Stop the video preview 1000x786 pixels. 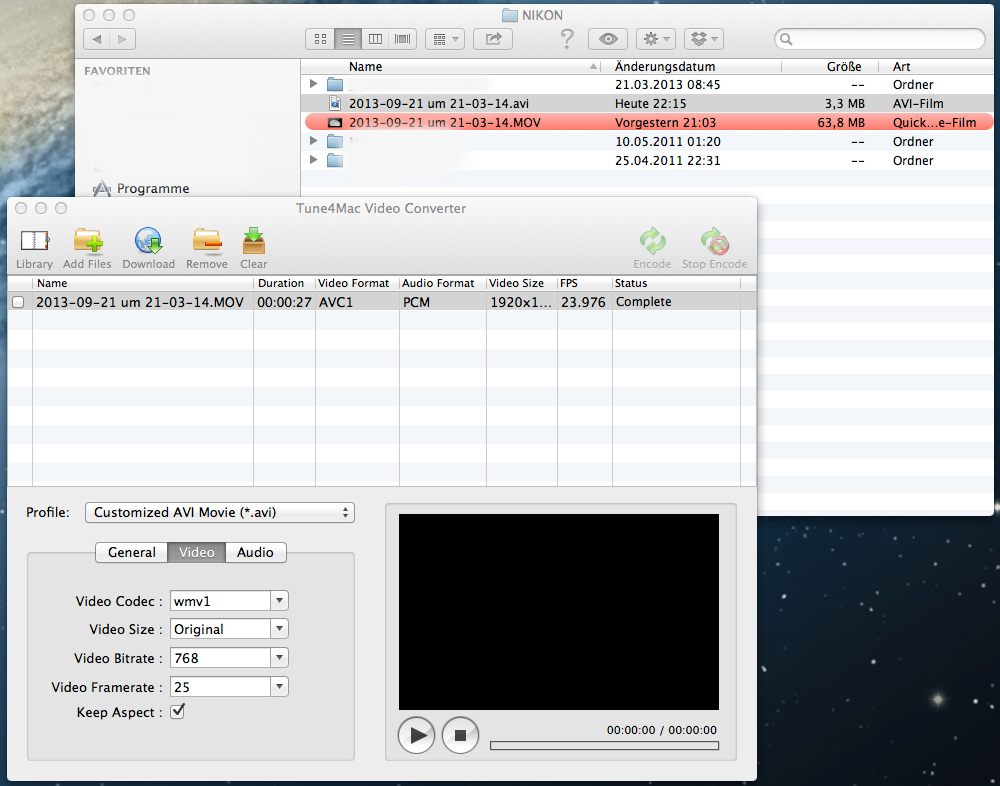pos(460,735)
